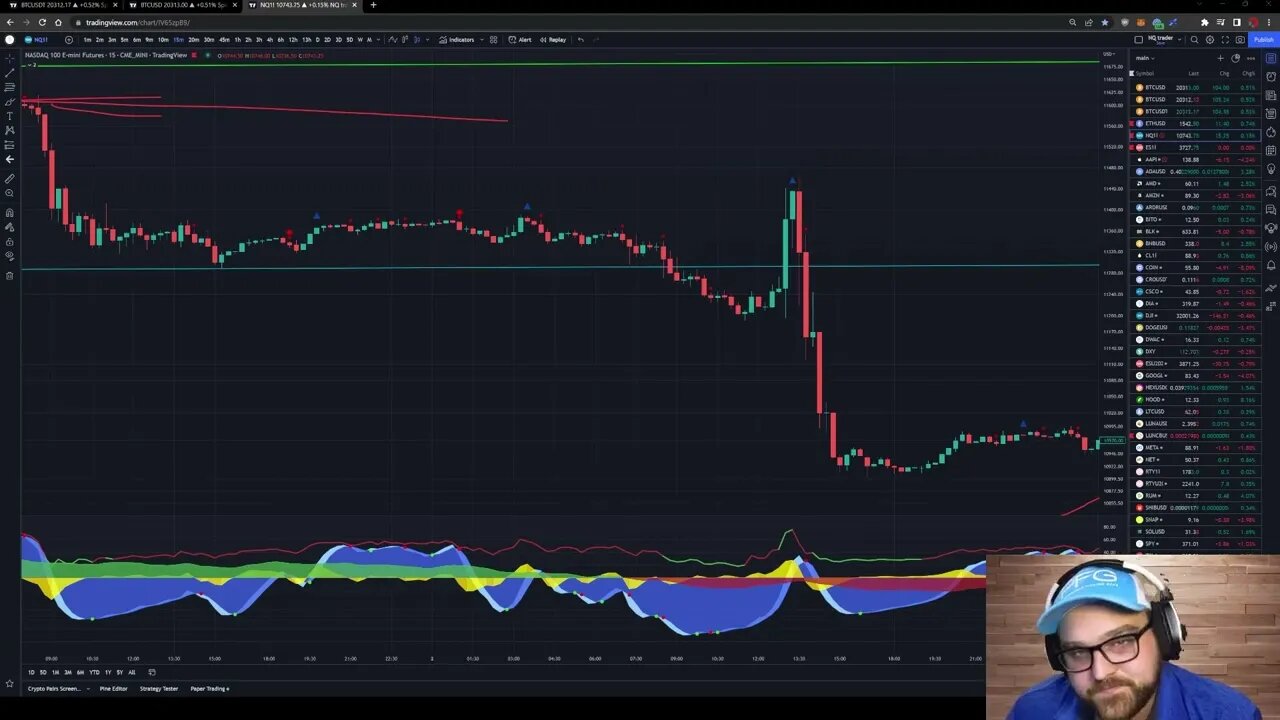Viewport: 1280px width, 720px height.
Task: Create an Alert from top toolbar
Action: (520, 40)
